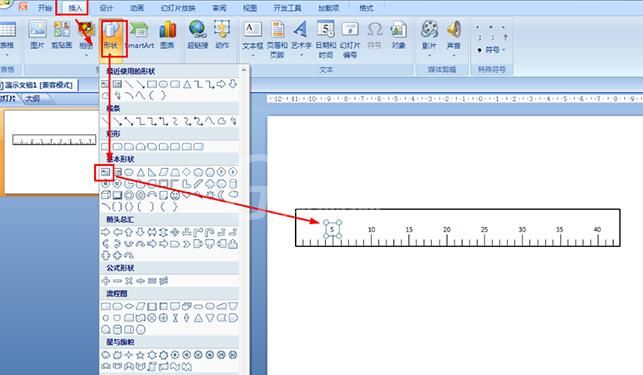
Task: Open the 动画 ribbon tab
Action: pos(137,7)
